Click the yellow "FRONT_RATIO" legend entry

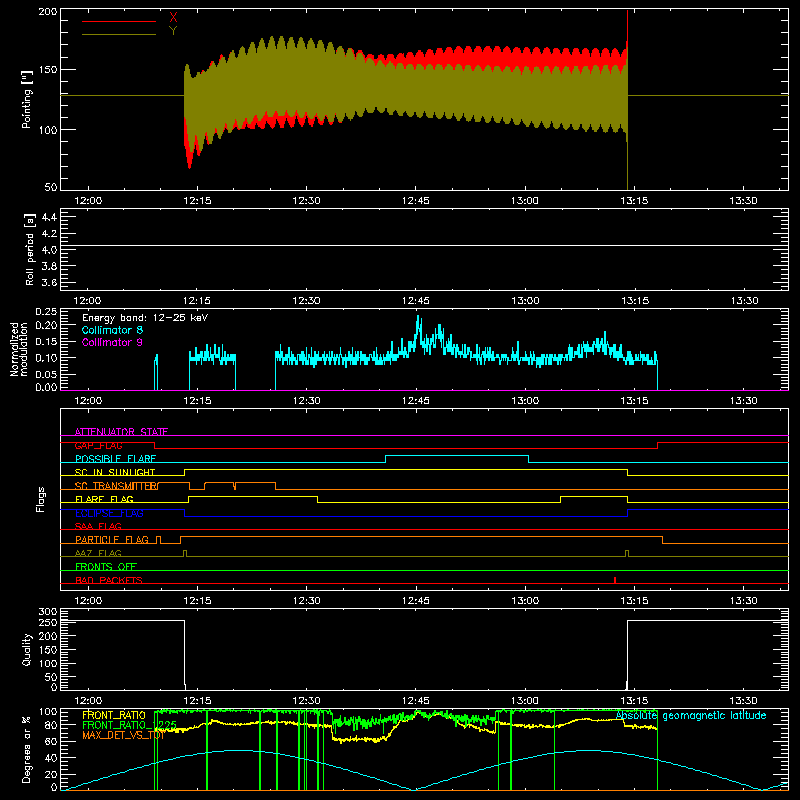114,715
